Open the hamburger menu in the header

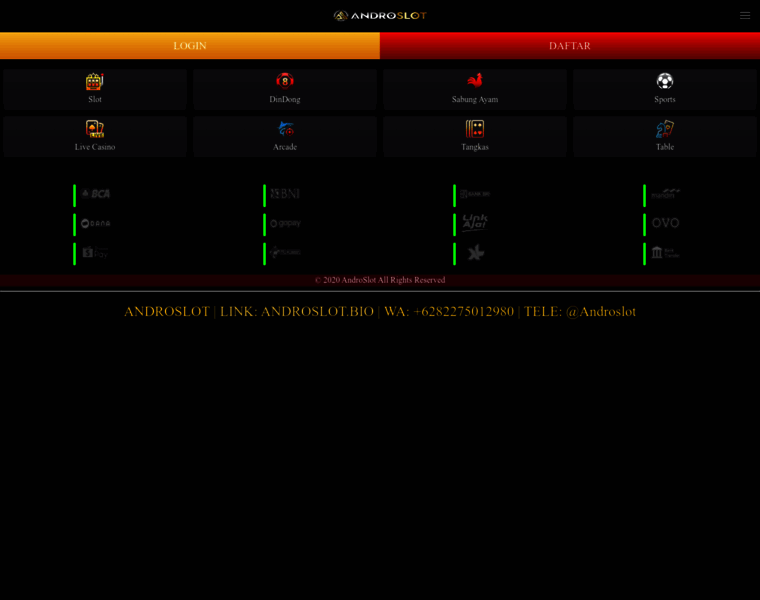click(x=745, y=16)
